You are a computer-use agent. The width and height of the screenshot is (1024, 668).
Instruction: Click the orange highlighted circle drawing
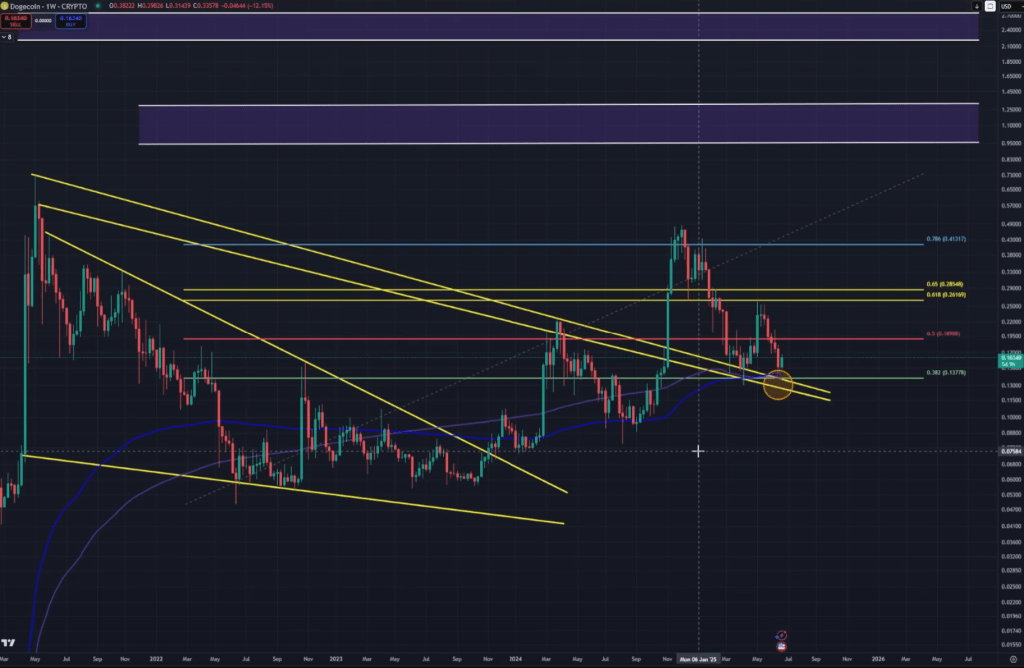pyautogui.click(x=776, y=383)
